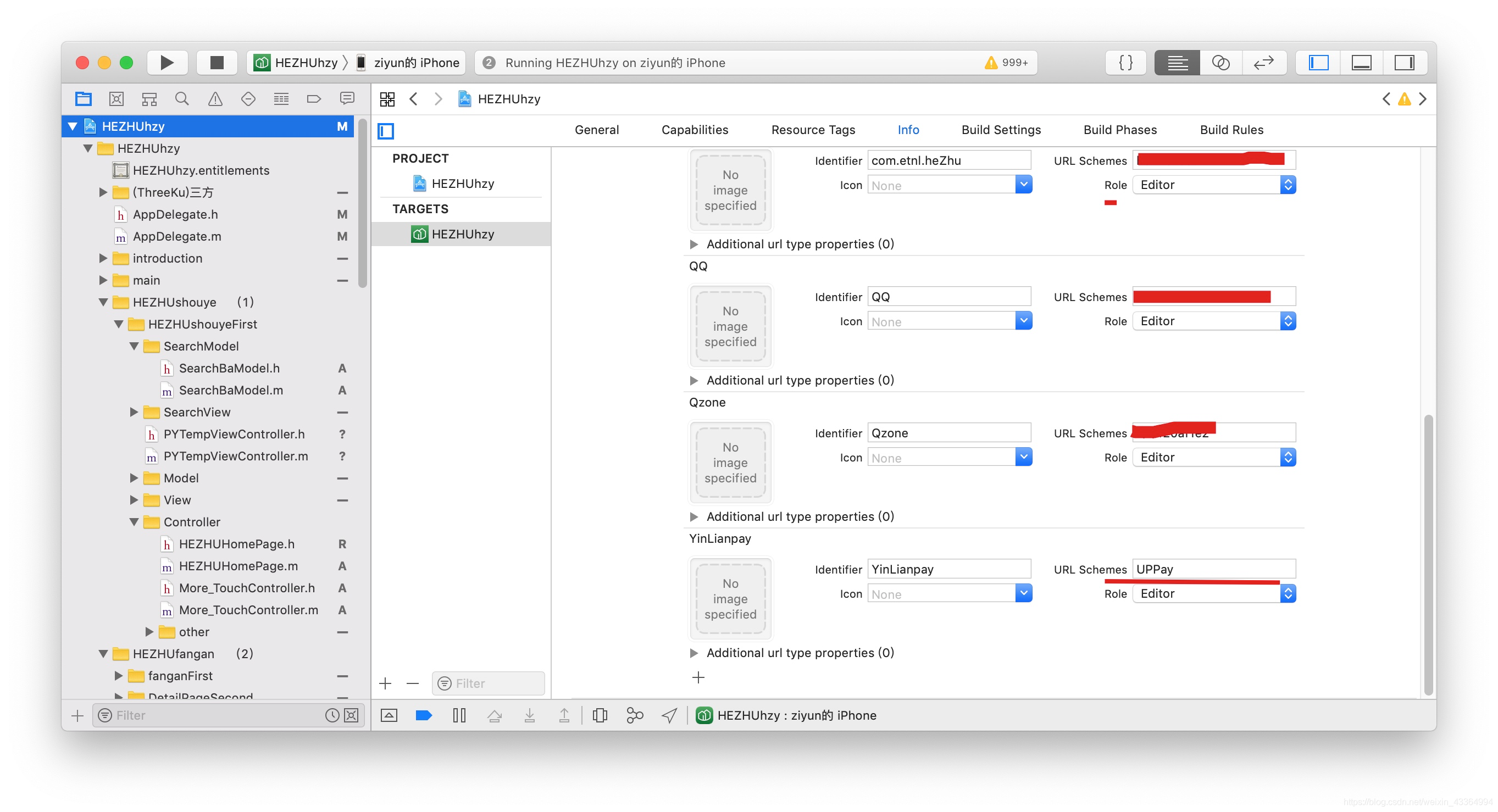Open the Issue navigator warning icon
The image size is (1498, 812).
pyautogui.click(x=215, y=99)
